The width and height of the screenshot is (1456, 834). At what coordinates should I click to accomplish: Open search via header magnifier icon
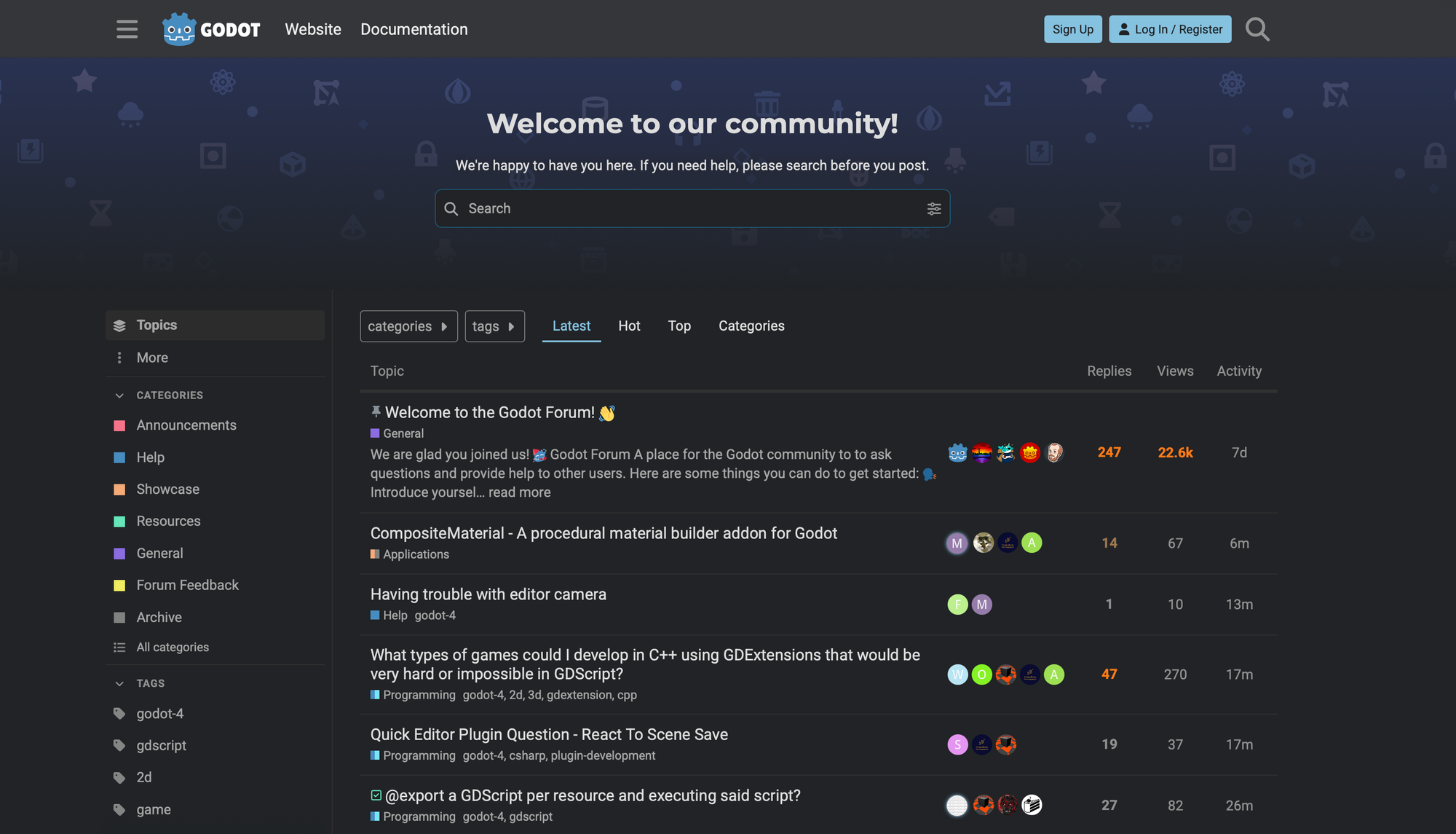tap(1257, 29)
